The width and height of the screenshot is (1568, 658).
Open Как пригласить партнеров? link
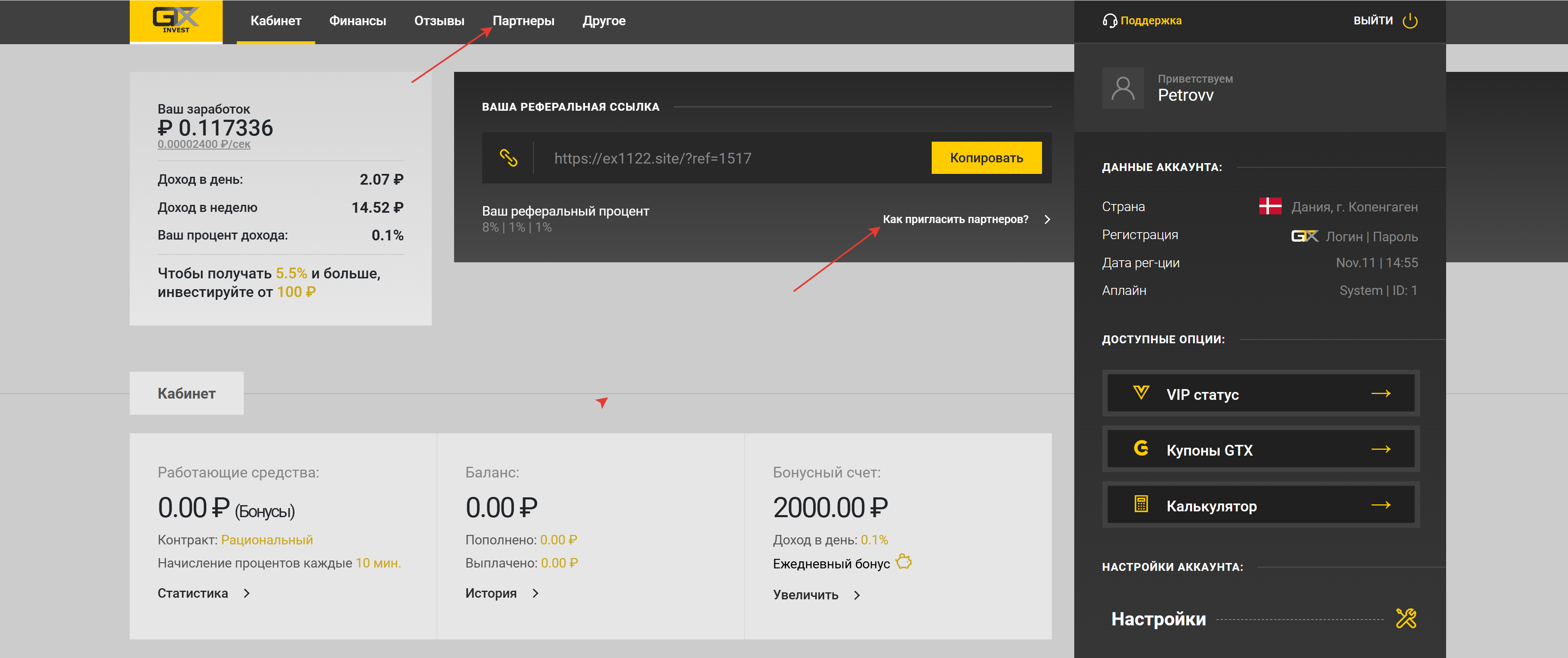[955, 220]
